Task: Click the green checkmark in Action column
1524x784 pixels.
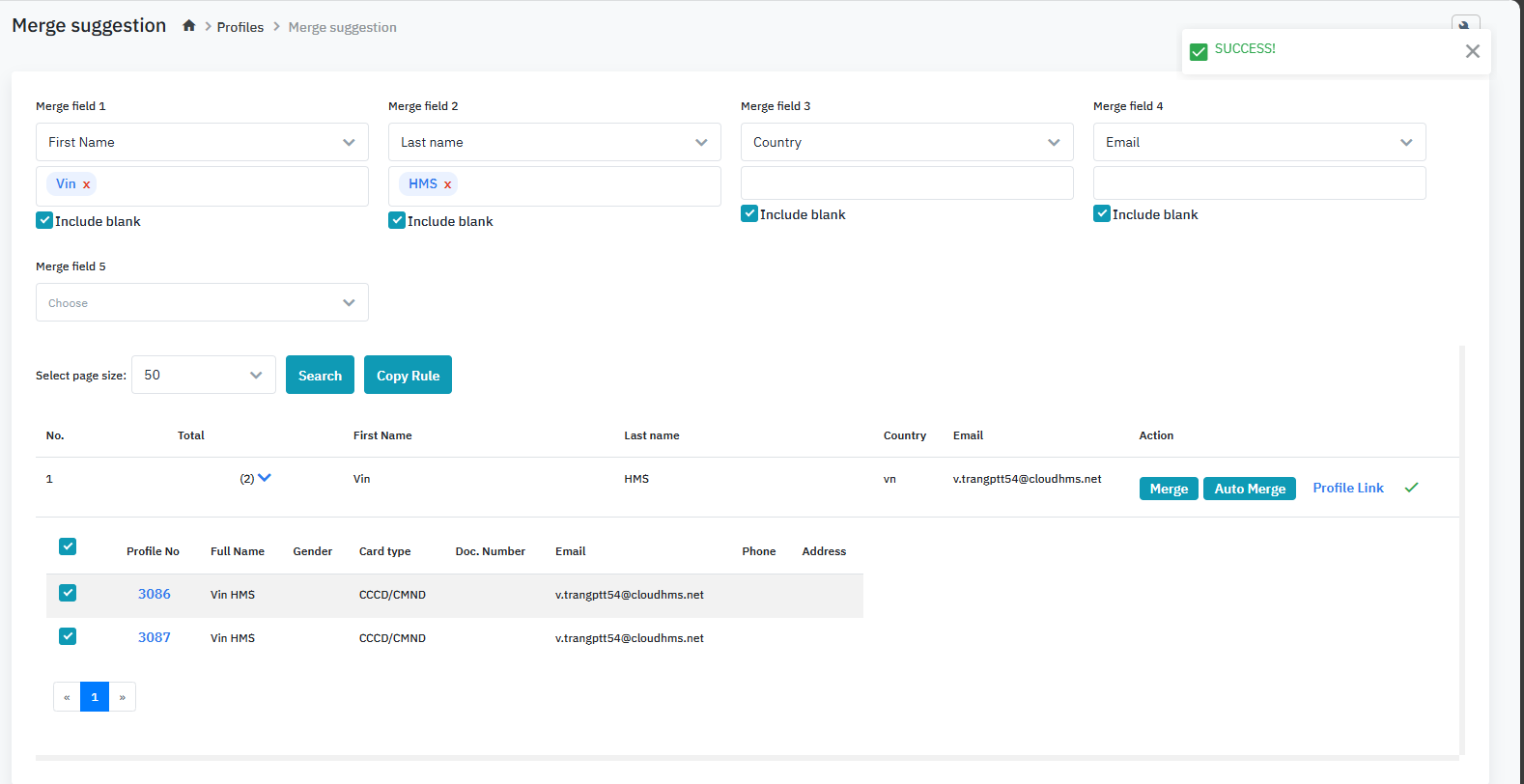Action: coord(1411,489)
